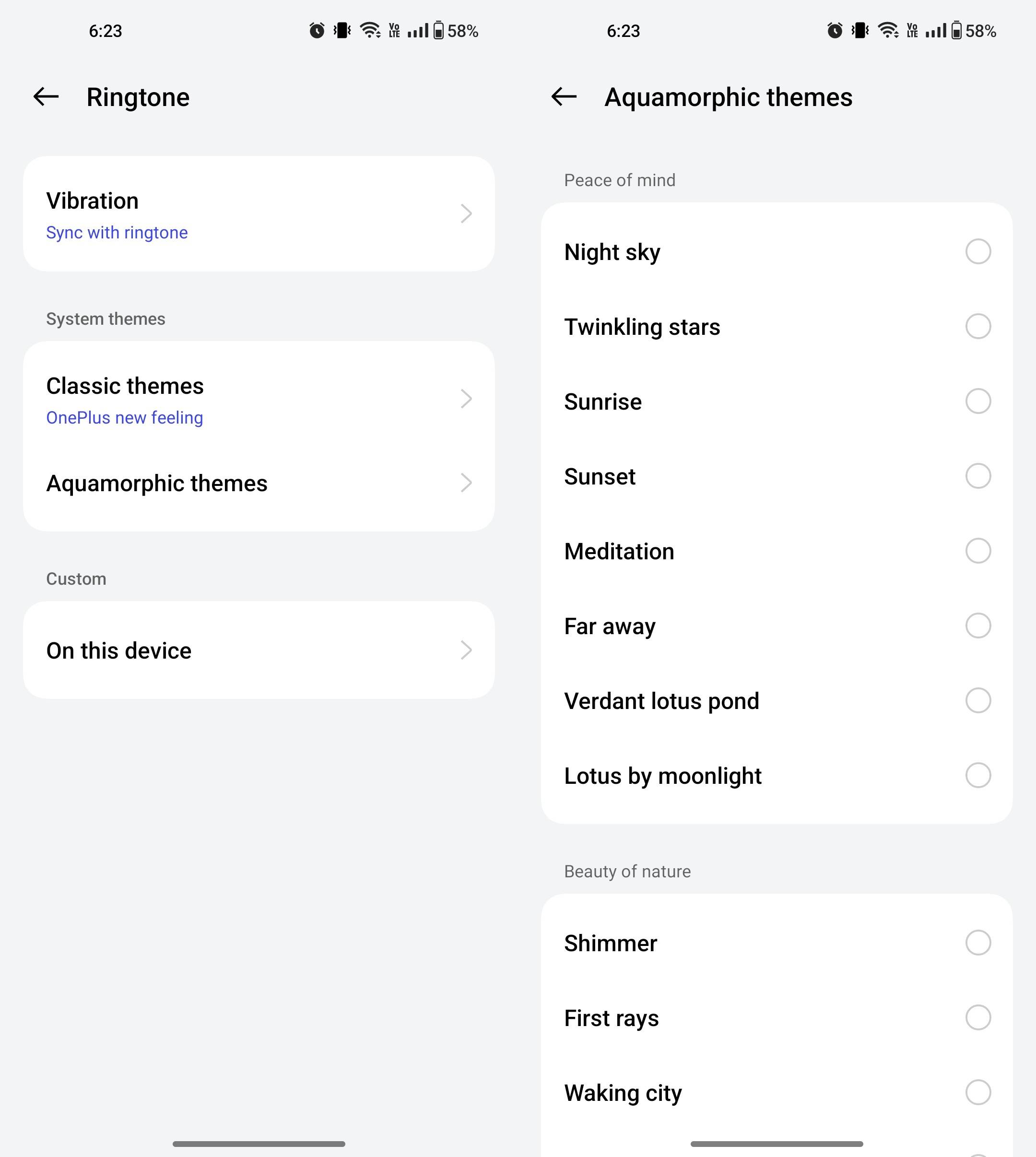Tap alarm icon in left status bar

pos(317,31)
